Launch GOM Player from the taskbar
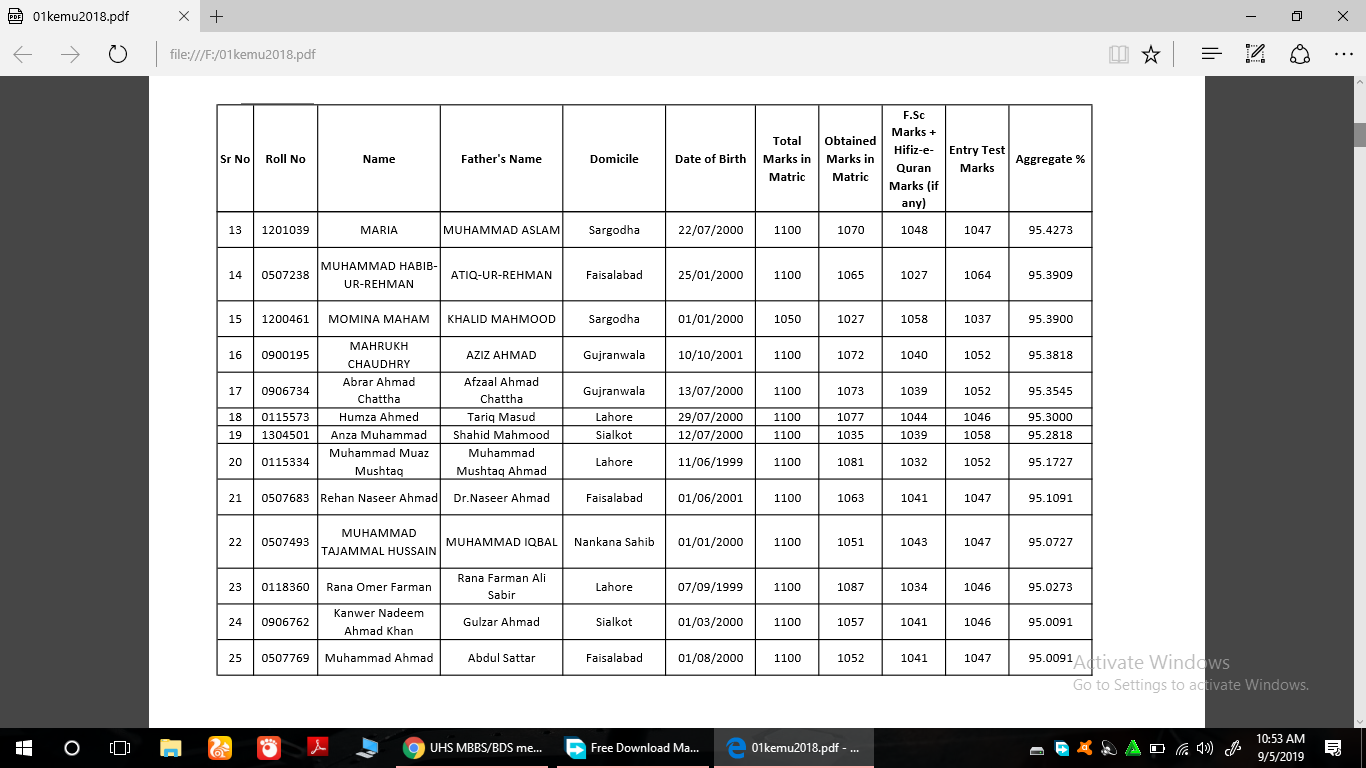 [x=267, y=748]
